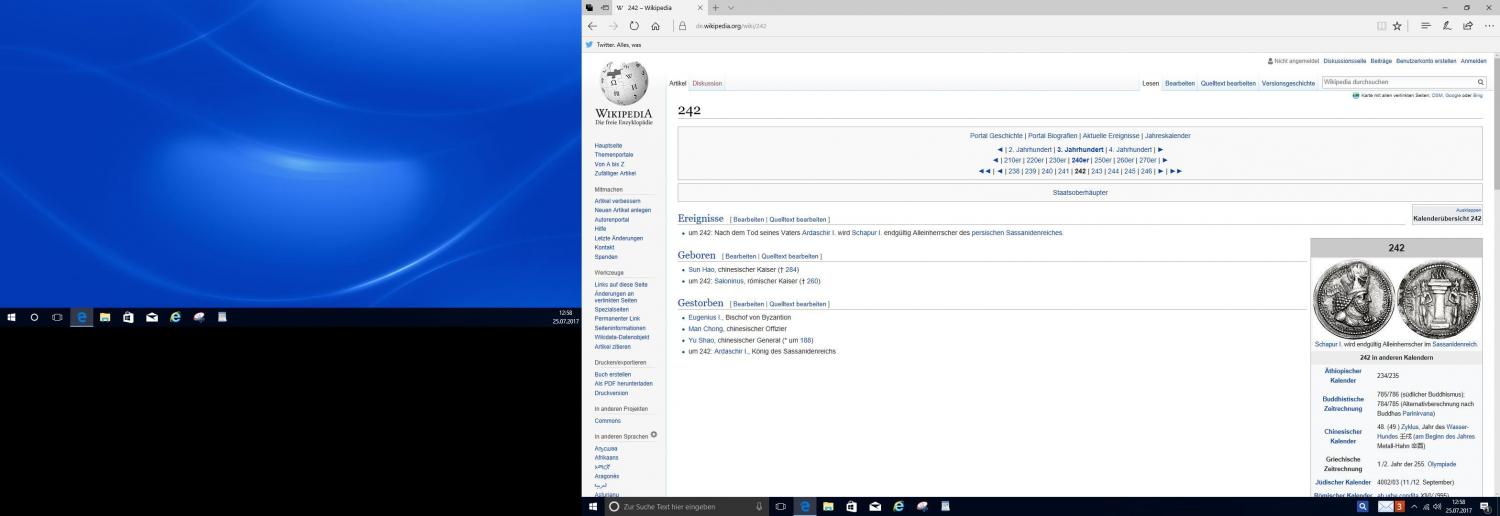Open Task View beside the Cortana search box
The width and height of the screenshot is (1500, 516).
(781, 507)
